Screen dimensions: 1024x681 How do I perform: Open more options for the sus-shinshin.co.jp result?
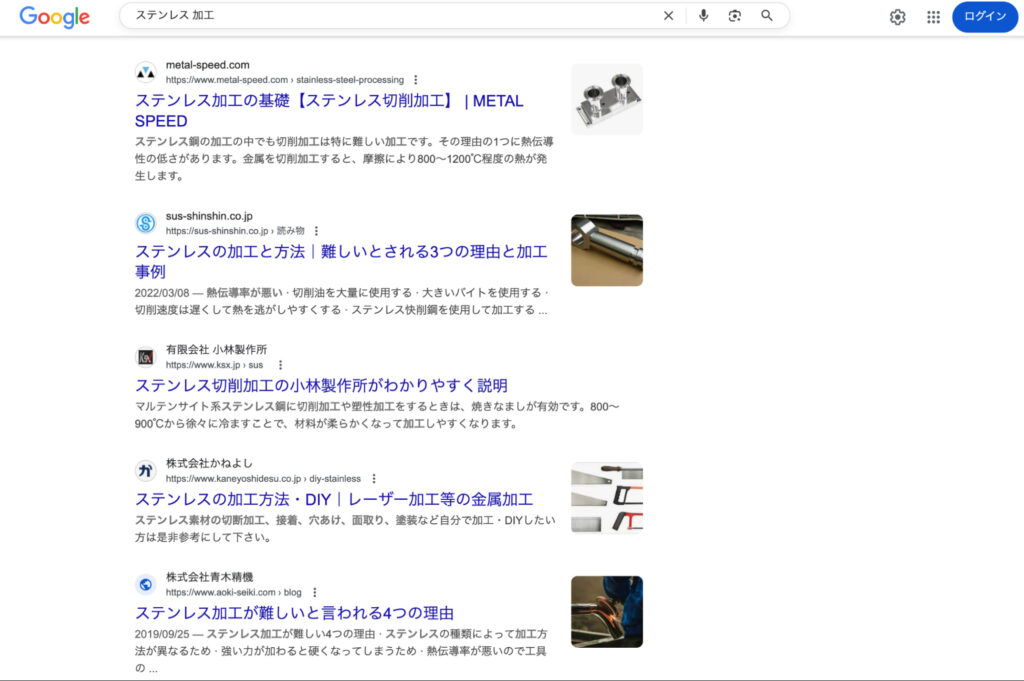316,230
